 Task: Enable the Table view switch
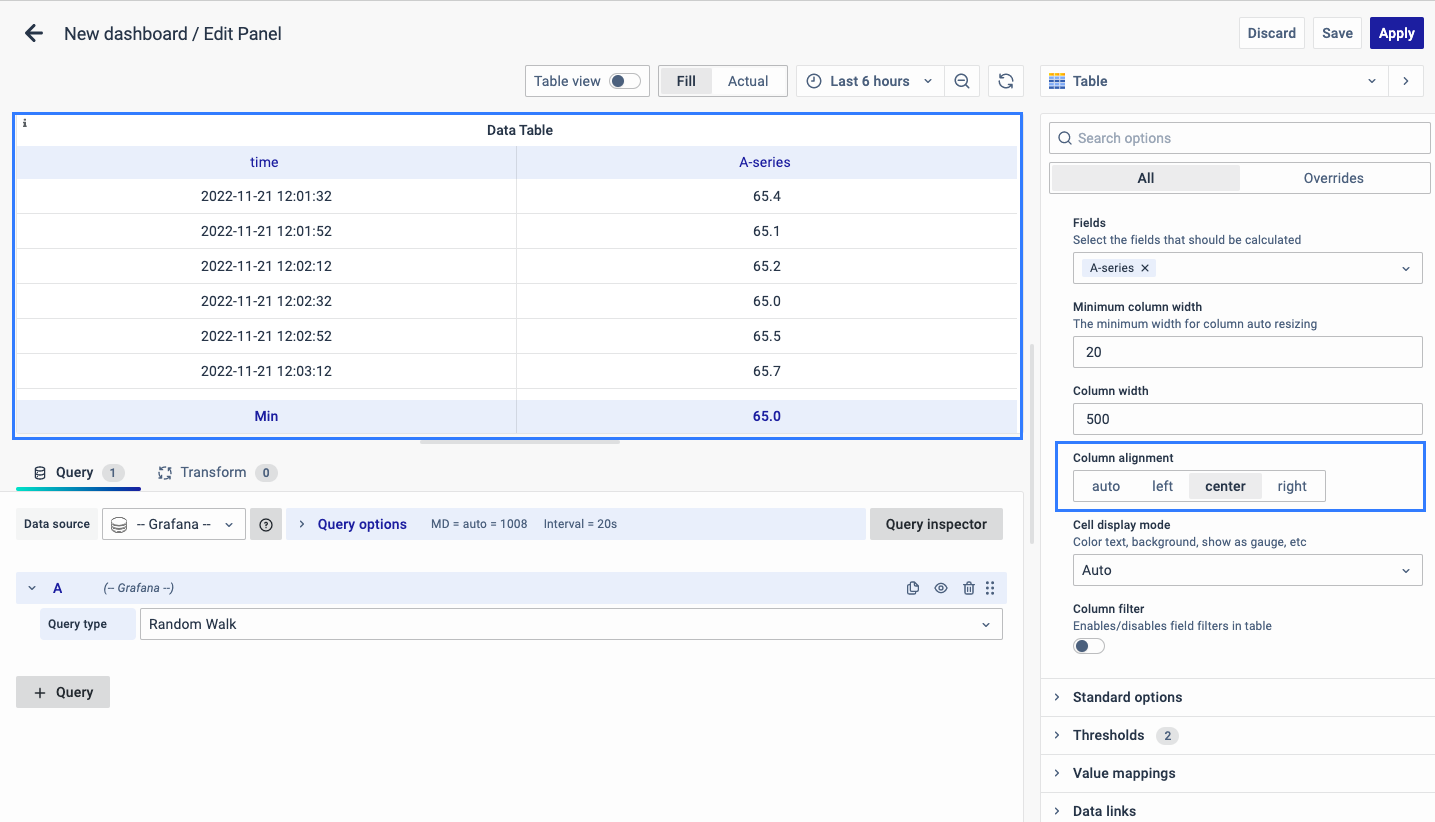(x=625, y=81)
